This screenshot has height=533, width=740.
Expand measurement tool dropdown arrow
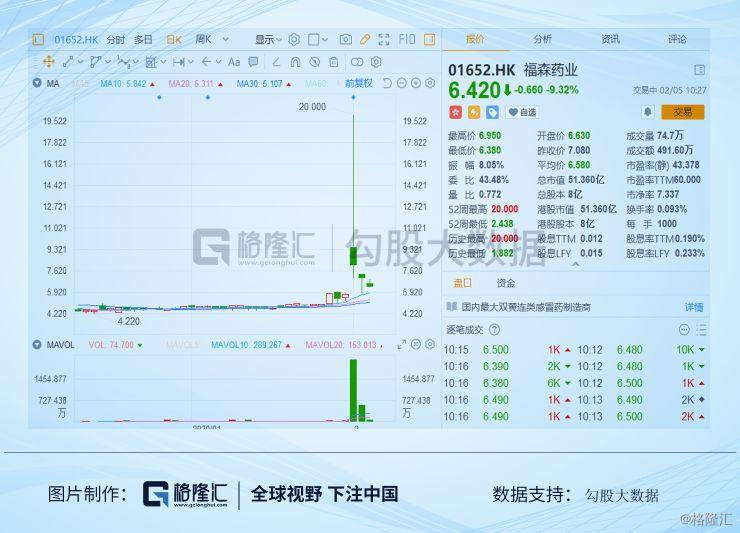pos(163,62)
